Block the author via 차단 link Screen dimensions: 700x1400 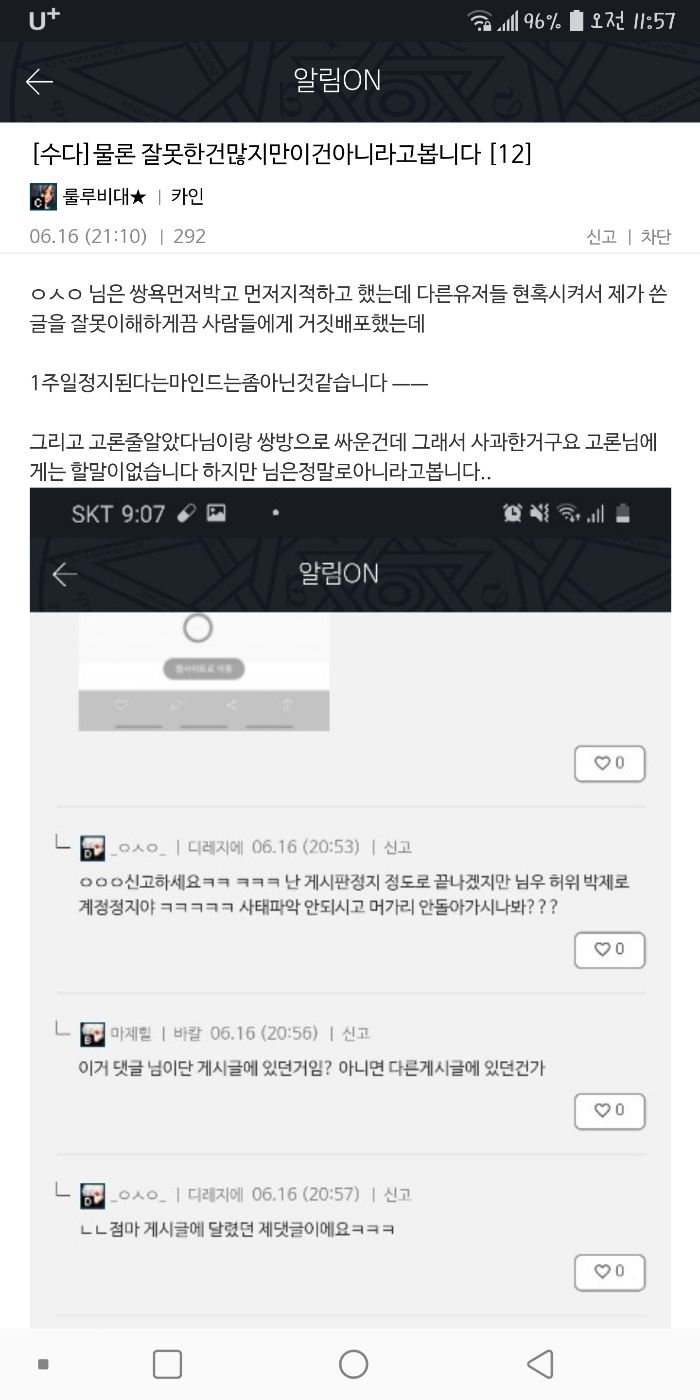pos(655,237)
